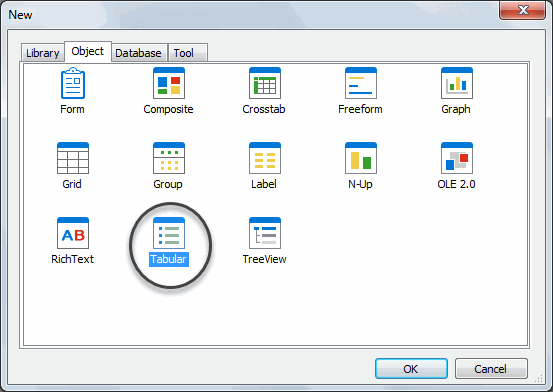Choose the Crosstab presentation style icon
Image resolution: width=553 pixels, height=392 pixels.
265,83
